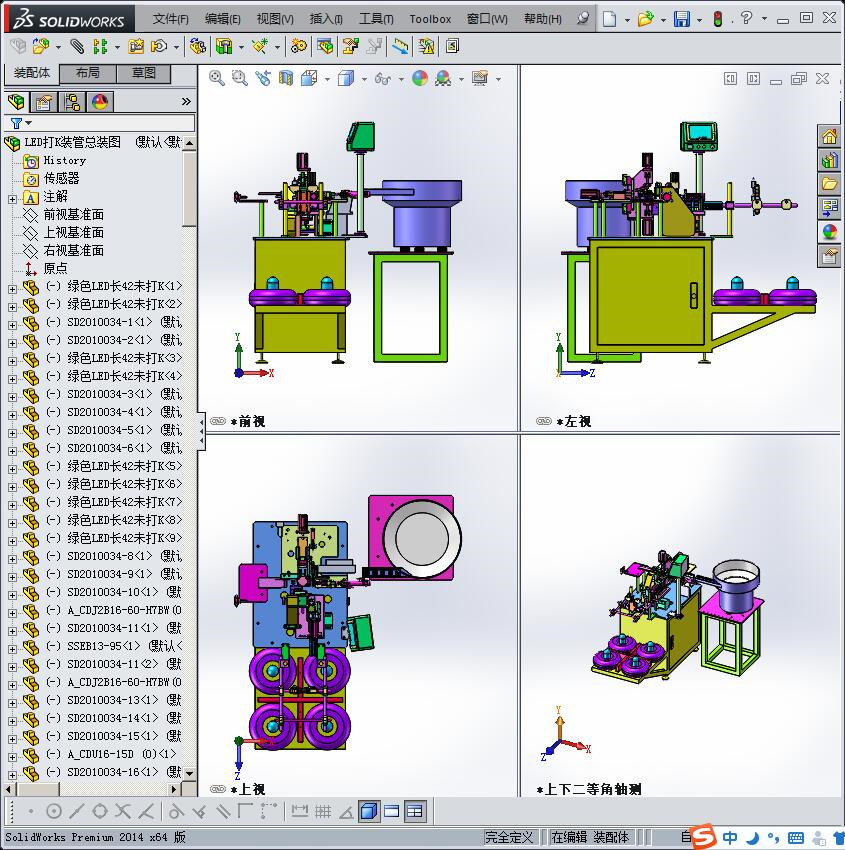Switch to DisplayManager color wheel tab

[100, 102]
